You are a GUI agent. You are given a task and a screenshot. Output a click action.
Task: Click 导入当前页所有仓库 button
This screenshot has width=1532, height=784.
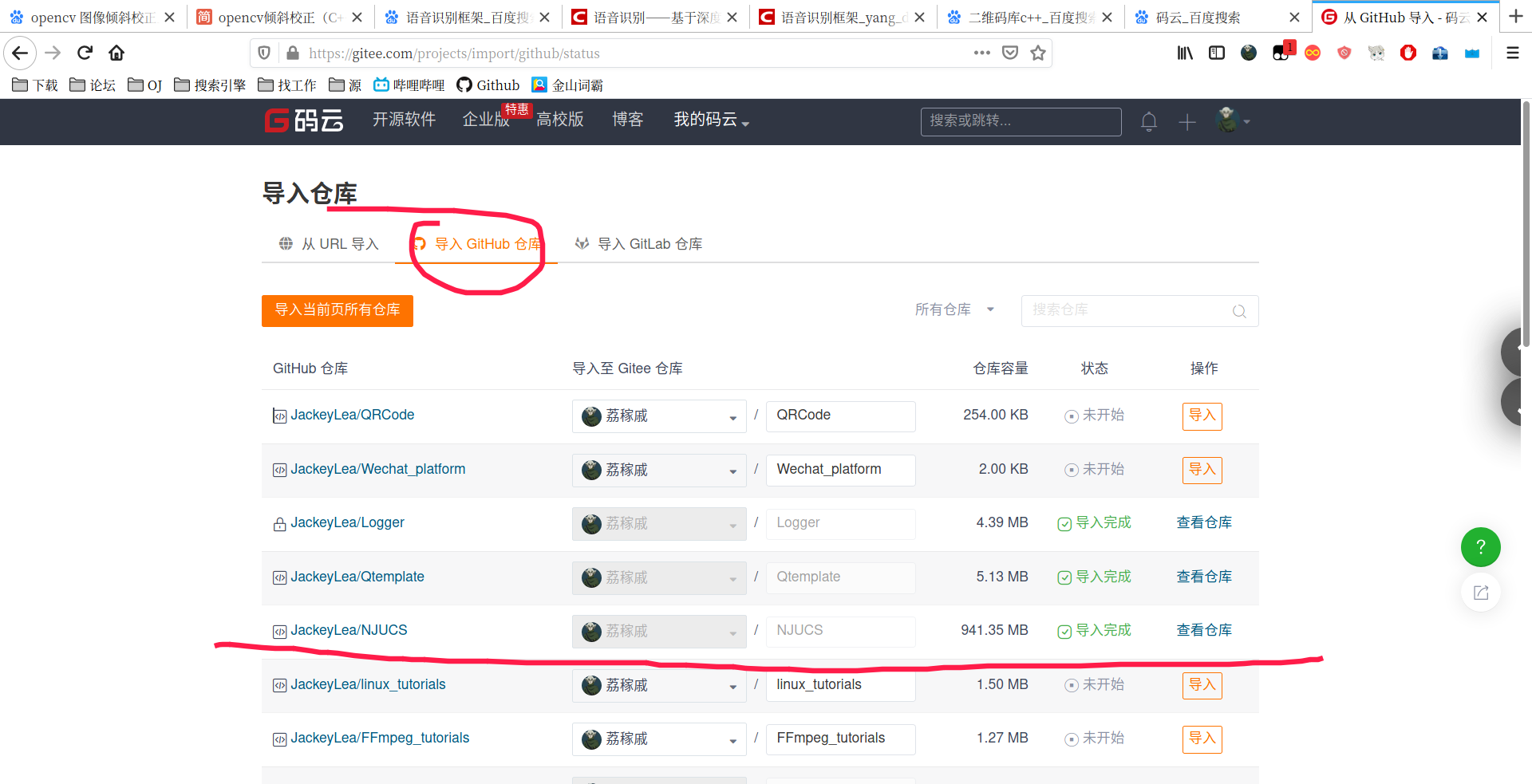(338, 310)
